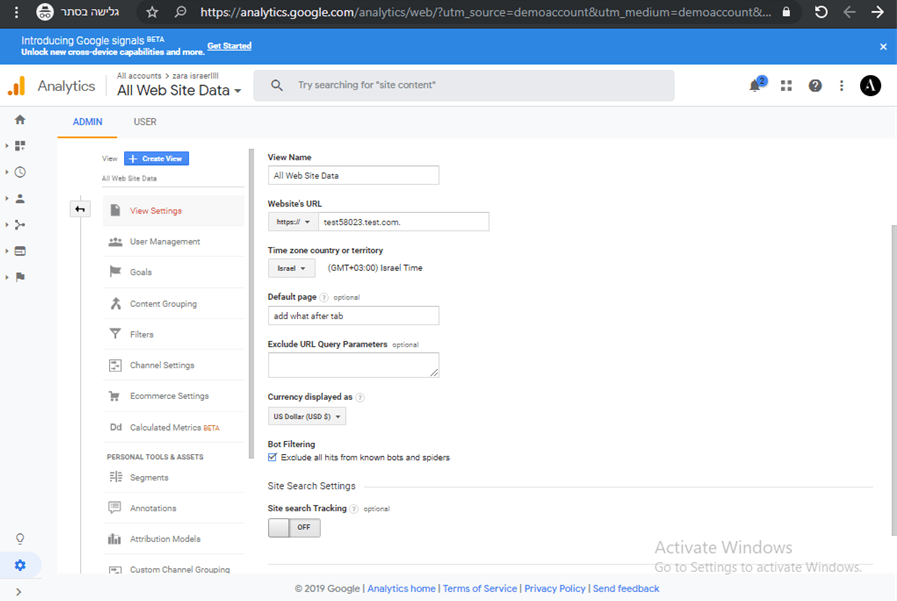This screenshot has height=601, width=897.
Task: Click the Discover lightbulb icon
Action: pos(20,539)
